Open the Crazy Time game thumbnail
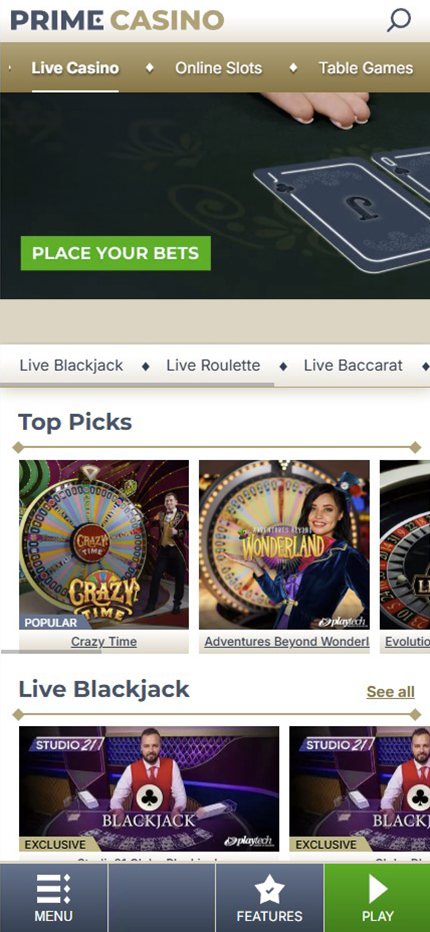 104,544
